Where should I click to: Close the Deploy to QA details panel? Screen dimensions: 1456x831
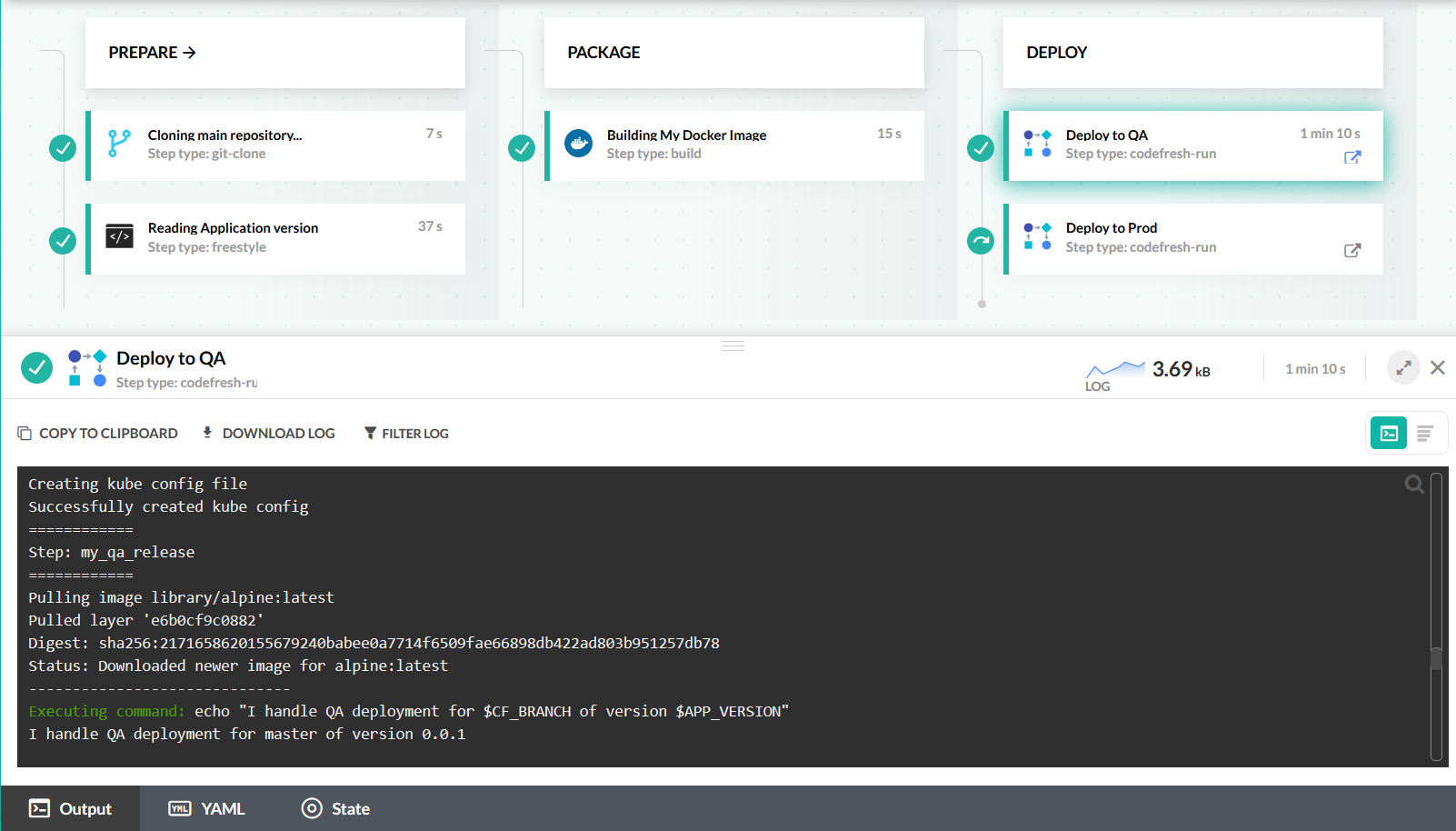(x=1438, y=368)
